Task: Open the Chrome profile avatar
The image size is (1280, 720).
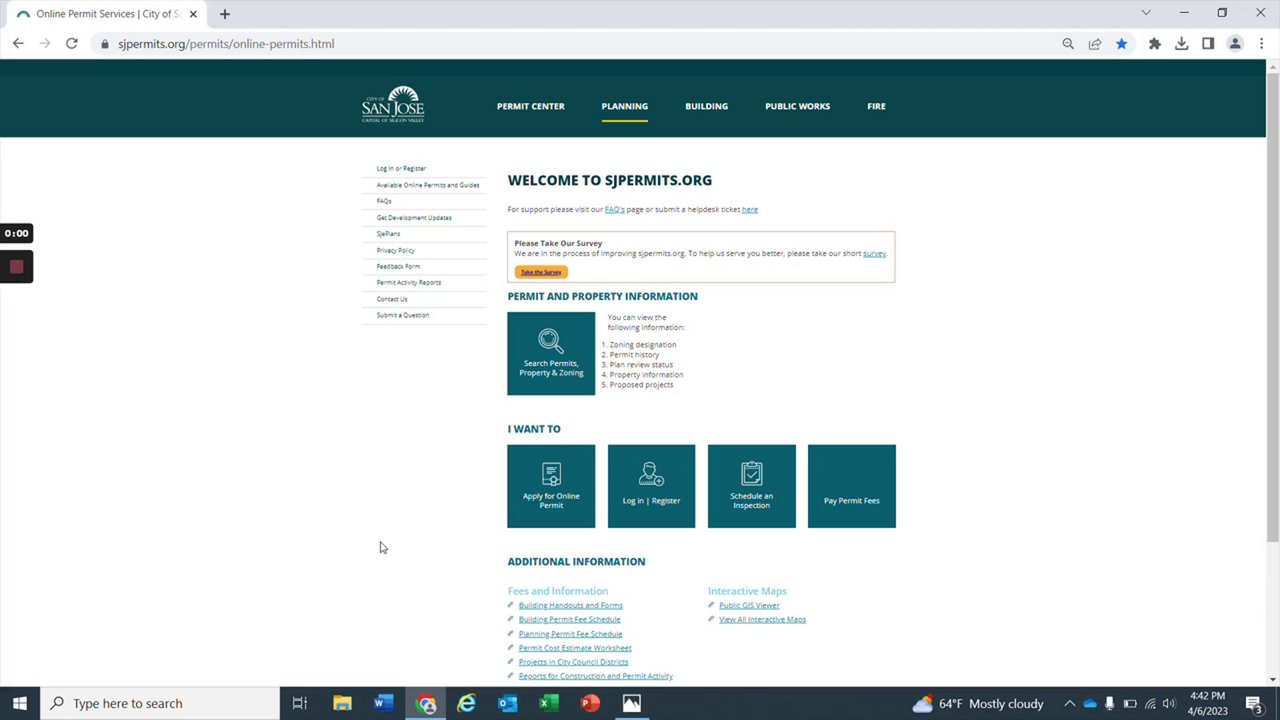Action: (x=1235, y=44)
